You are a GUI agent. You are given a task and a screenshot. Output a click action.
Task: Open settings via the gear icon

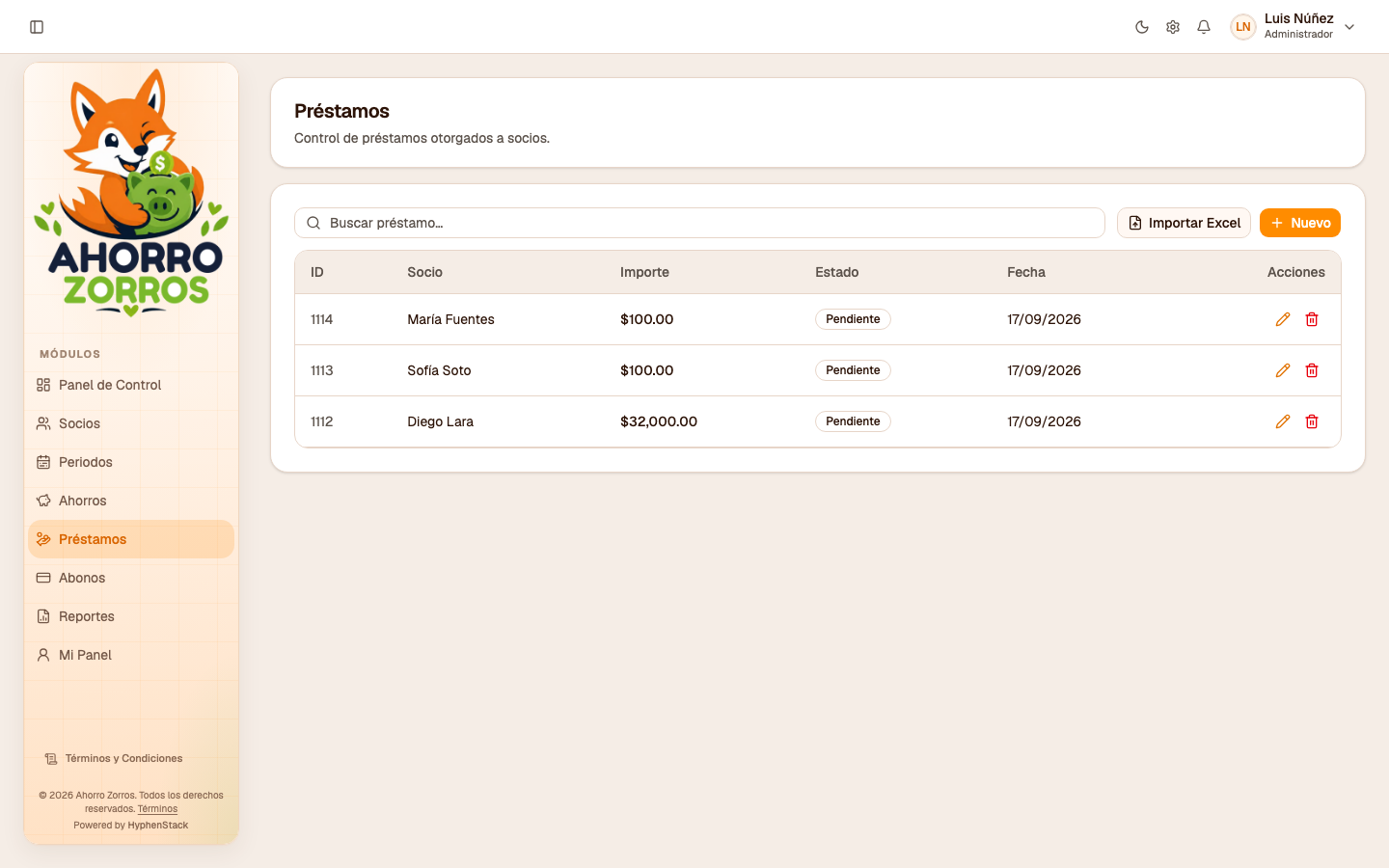click(1173, 27)
